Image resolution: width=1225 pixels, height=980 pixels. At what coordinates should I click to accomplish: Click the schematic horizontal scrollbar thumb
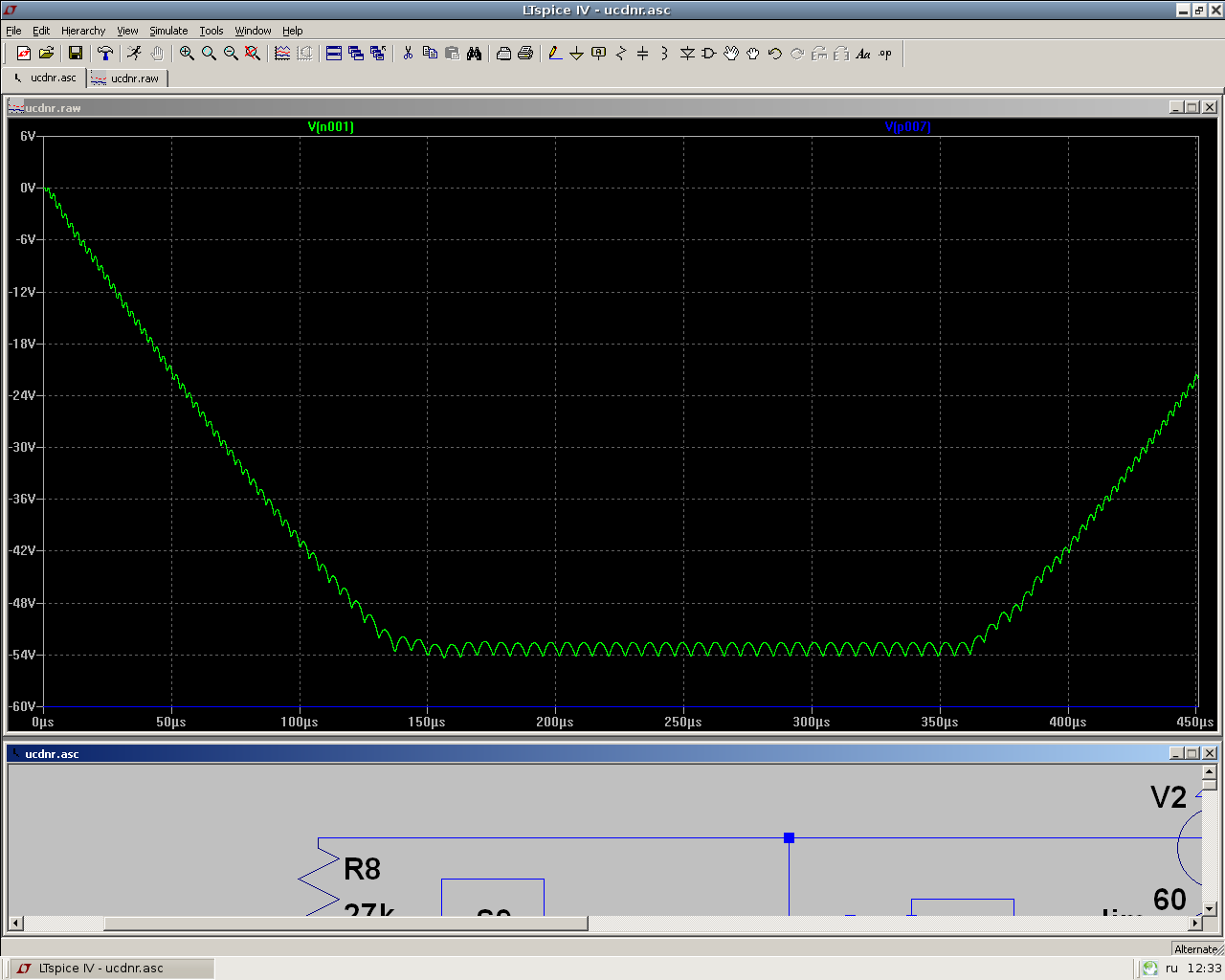click(x=345, y=923)
